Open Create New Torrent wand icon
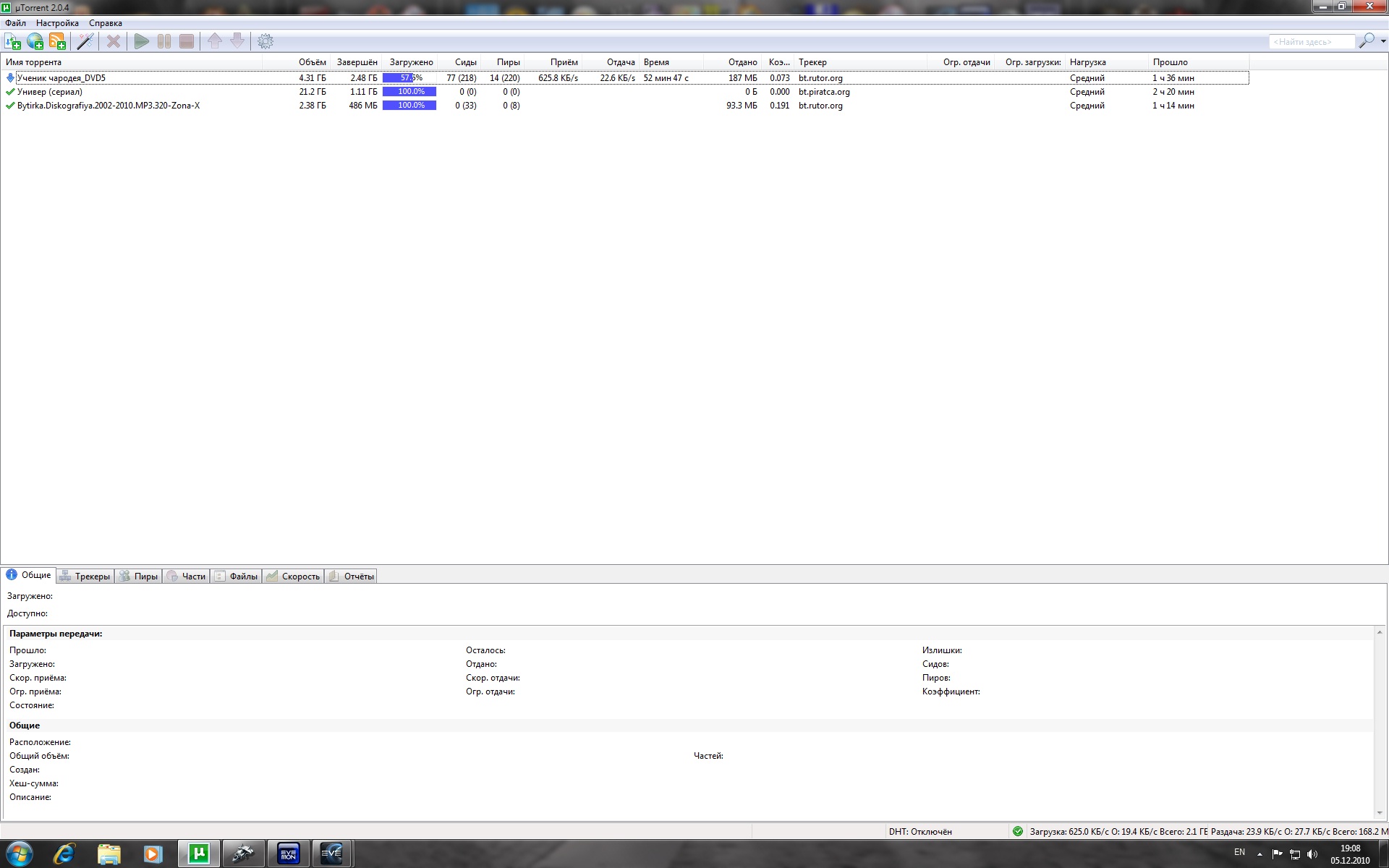 click(85, 41)
